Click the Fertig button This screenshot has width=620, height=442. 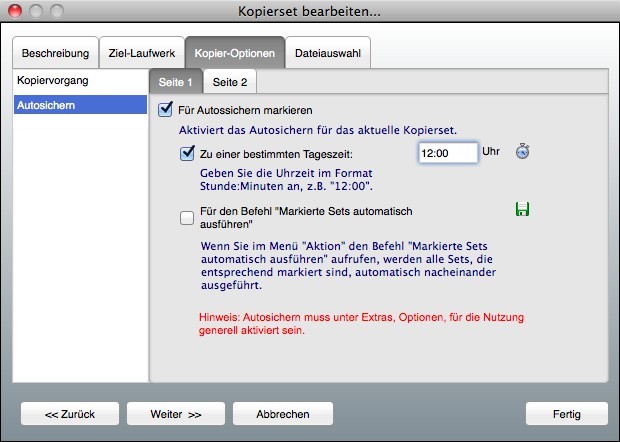coord(566,413)
